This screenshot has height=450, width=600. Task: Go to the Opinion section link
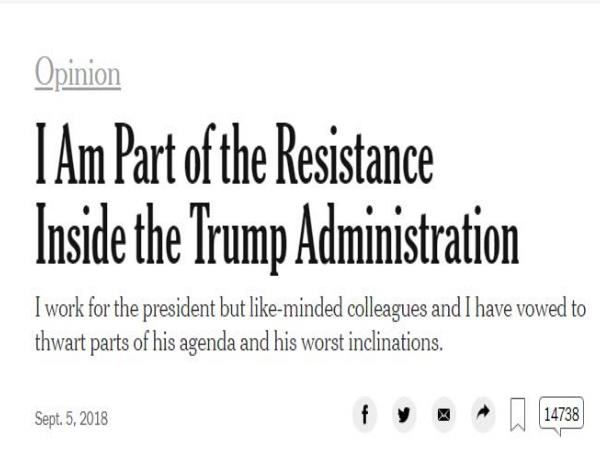pyautogui.click(x=77, y=73)
